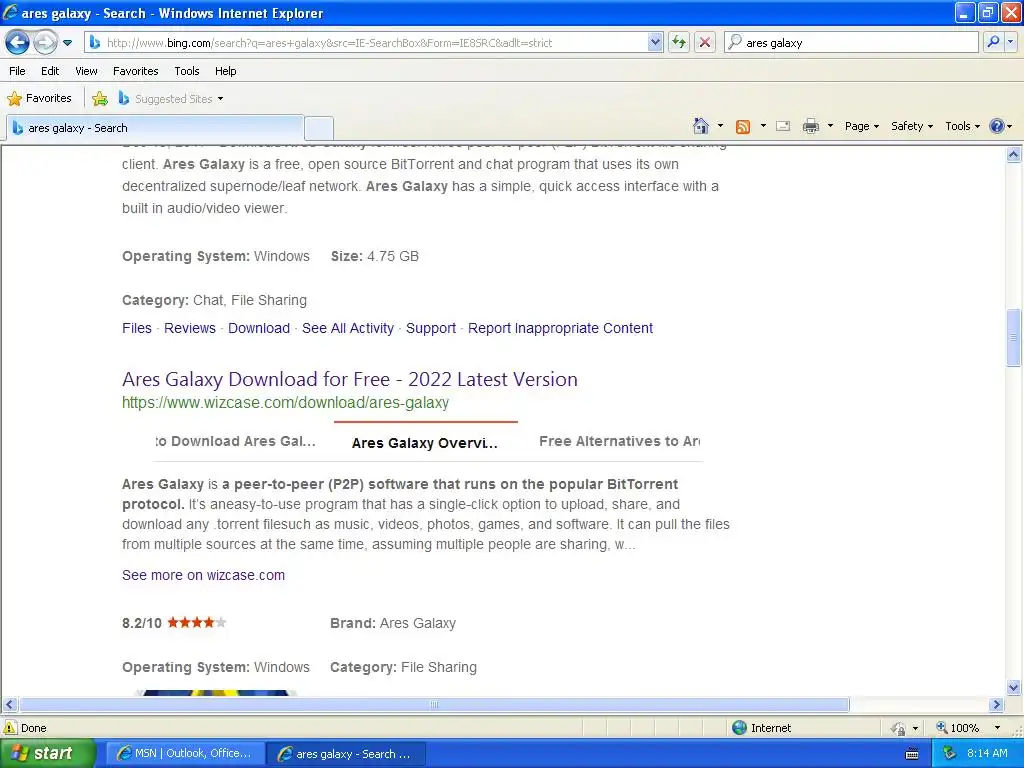The image size is (1024, 768).
Task: Open the Files link
Action: coord(136,328)
